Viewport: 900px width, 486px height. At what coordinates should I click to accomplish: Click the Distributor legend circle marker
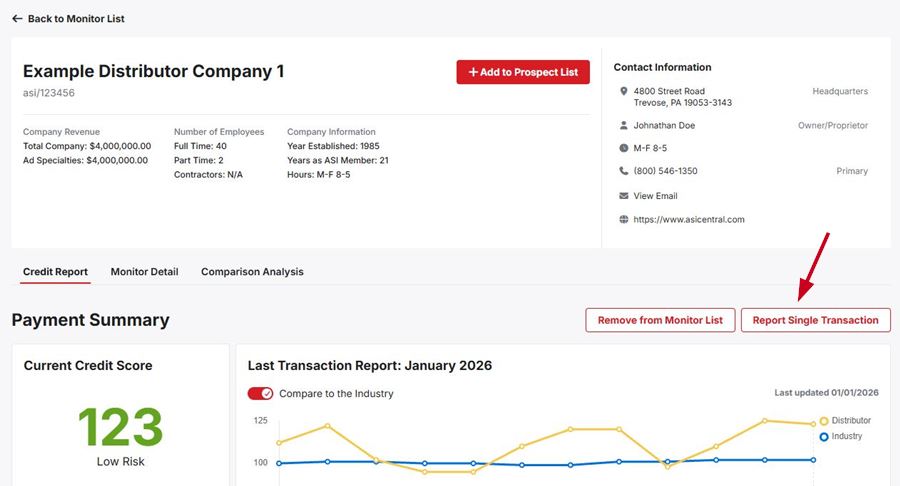(824, 421)
